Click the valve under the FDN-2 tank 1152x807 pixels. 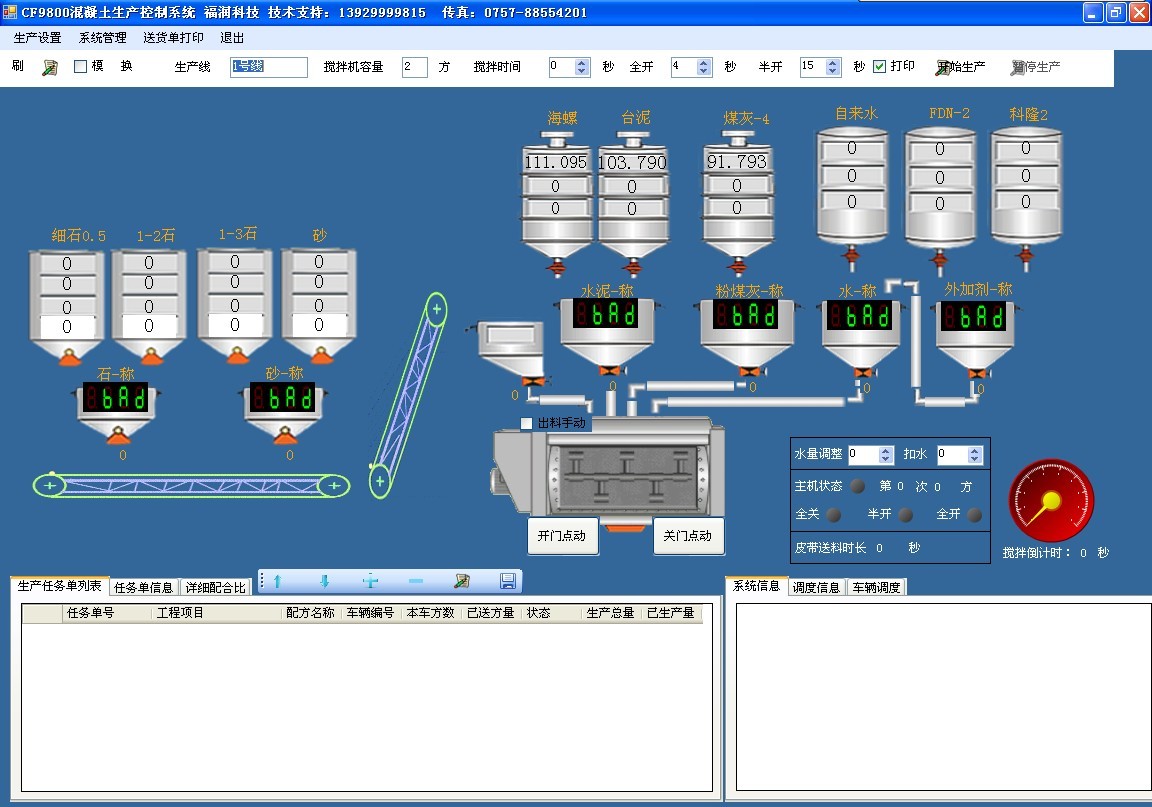pos(939,259)
